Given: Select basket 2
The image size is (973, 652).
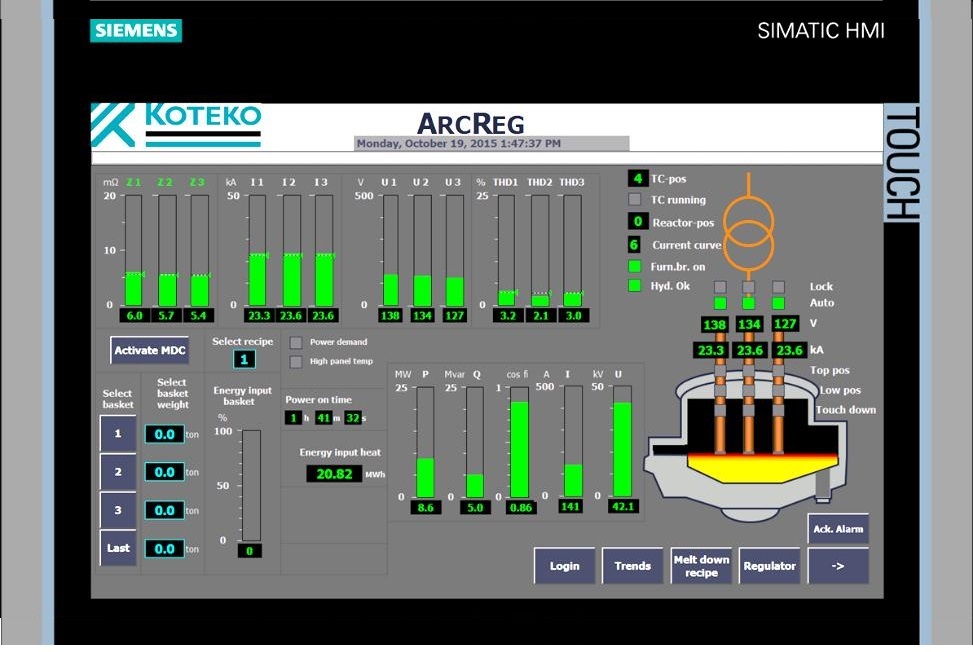Looking at the screenshot, I should (x=118, y=472).
